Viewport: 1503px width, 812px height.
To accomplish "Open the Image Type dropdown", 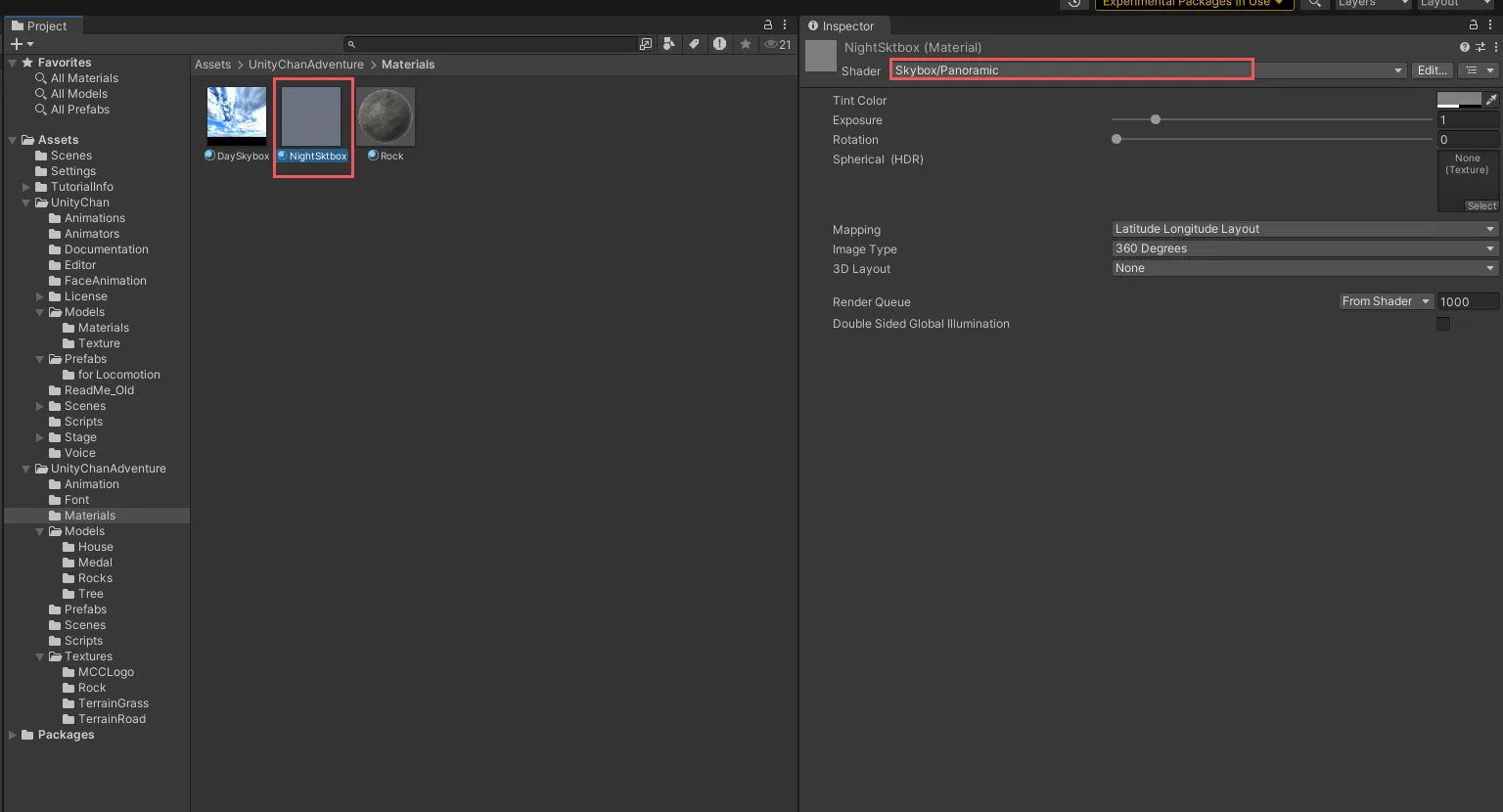I will [1304, 248].
